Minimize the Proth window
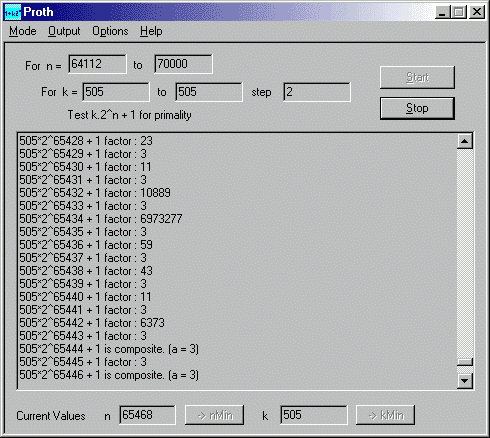This screenshot has width=490, height=438. coord(443,12)
